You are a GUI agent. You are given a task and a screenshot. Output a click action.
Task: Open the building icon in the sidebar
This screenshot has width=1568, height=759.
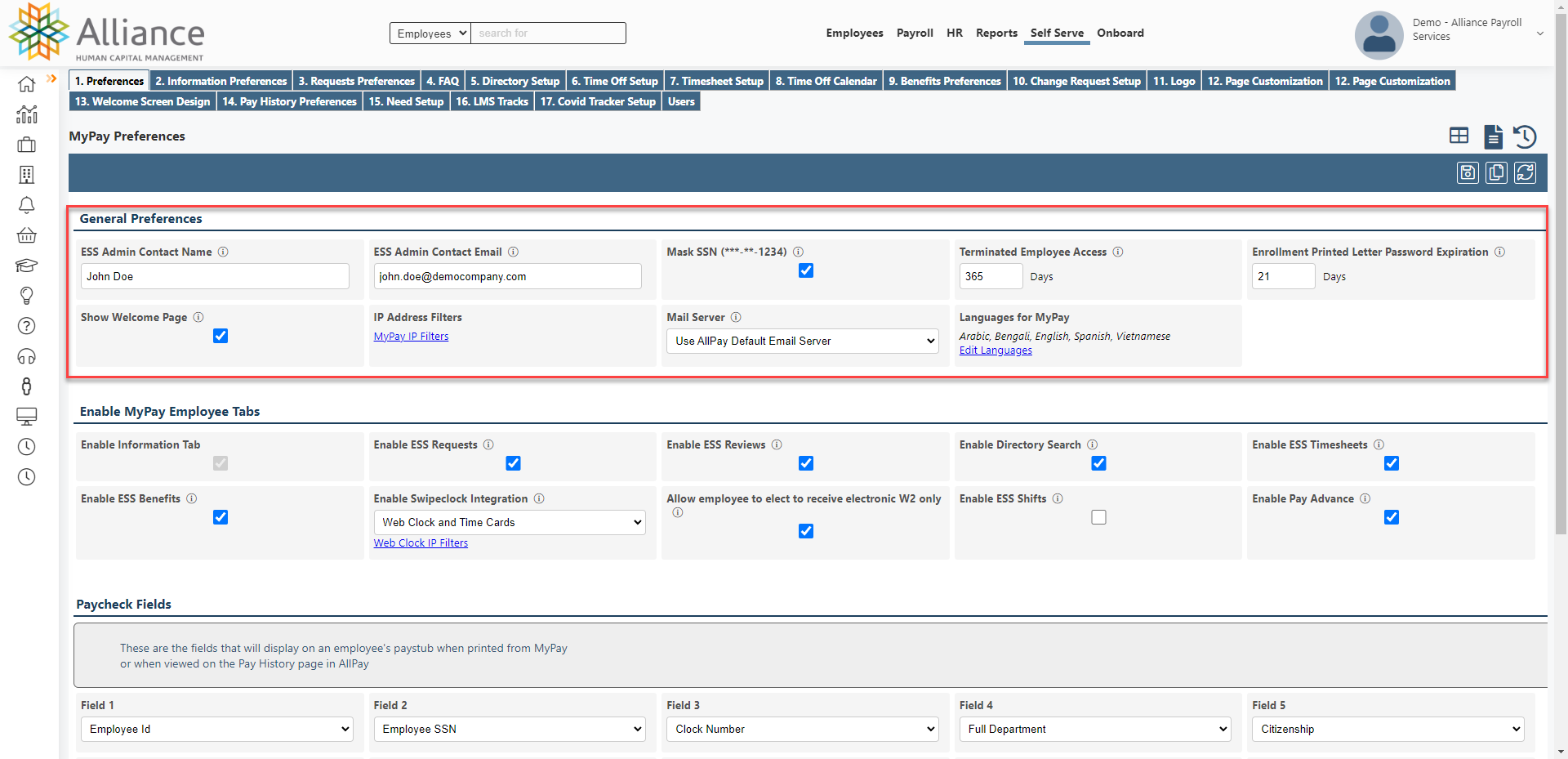[x=27, y=175]
